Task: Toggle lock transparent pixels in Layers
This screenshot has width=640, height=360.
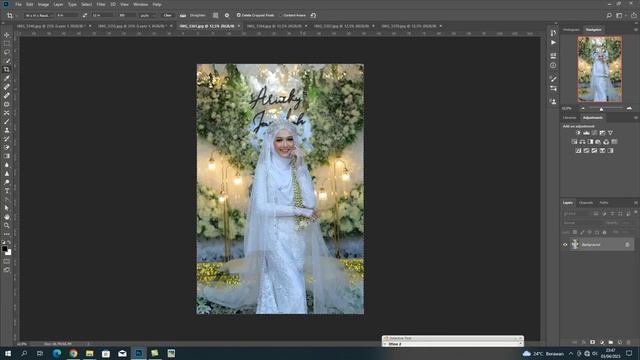Action: coord(575,232)
